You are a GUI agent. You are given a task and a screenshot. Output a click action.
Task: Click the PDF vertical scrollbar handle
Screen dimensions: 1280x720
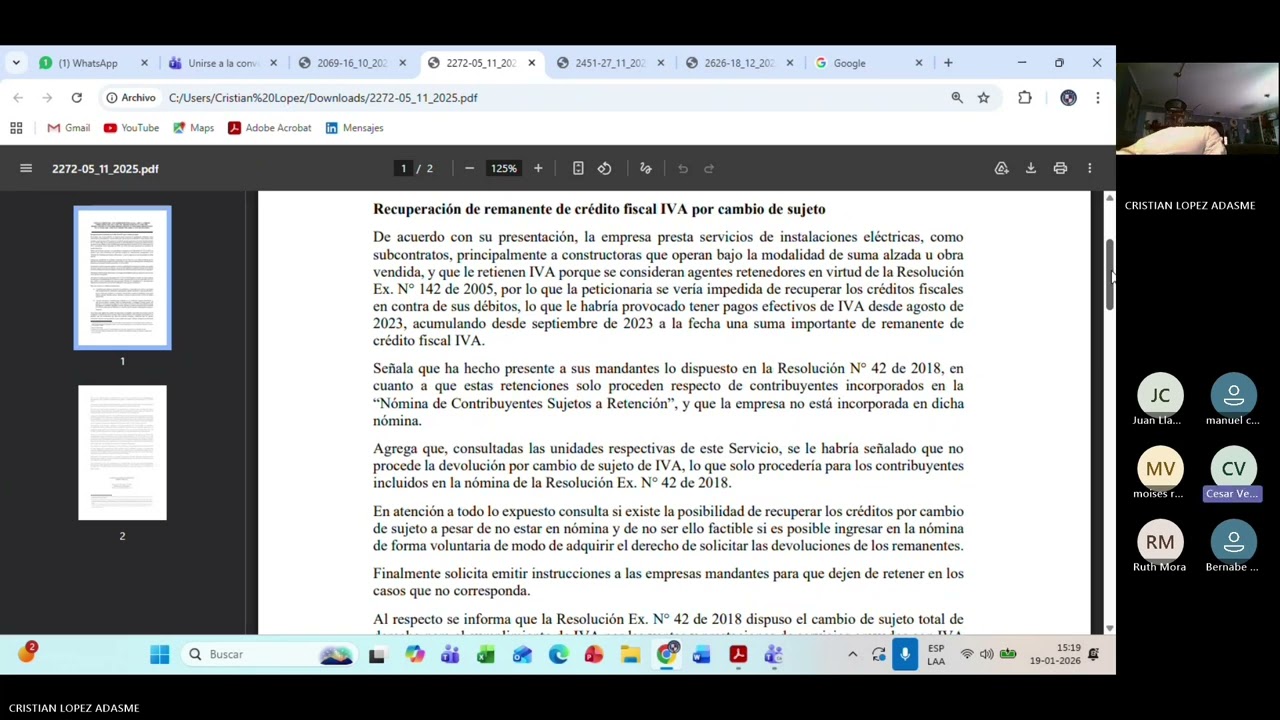click(1110, 274)
